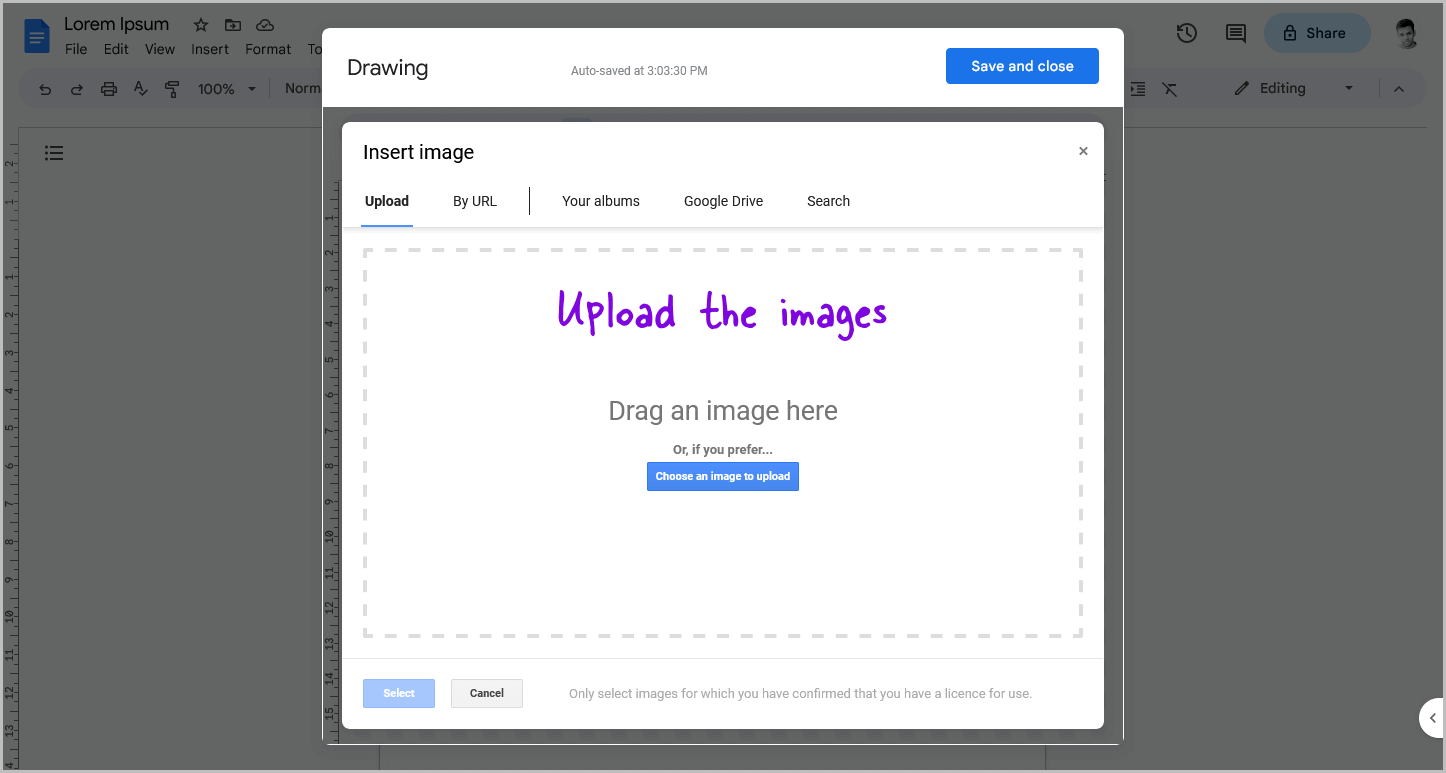Undo the last action

click(45, 88)
